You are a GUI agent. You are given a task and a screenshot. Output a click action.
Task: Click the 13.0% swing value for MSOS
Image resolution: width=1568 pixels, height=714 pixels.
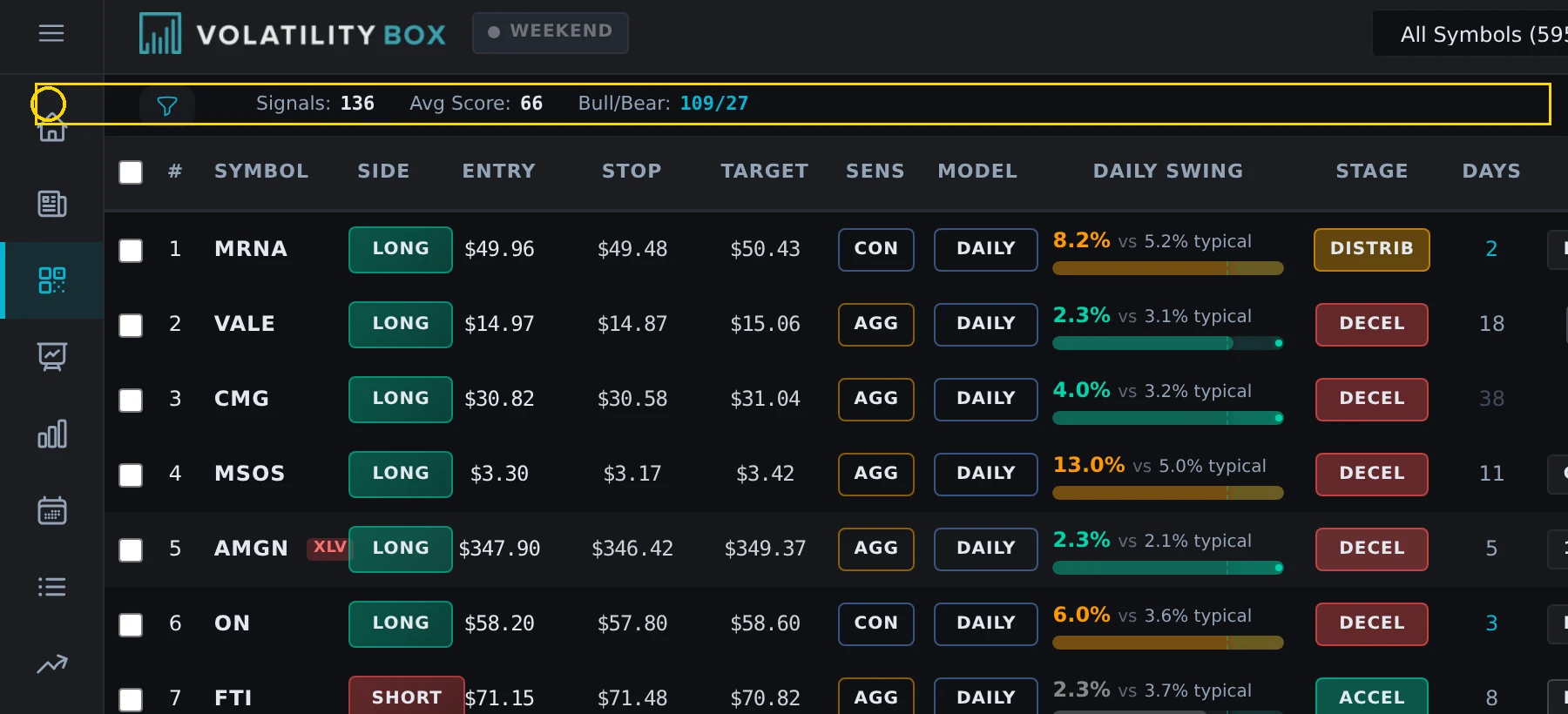point(1089,465)
